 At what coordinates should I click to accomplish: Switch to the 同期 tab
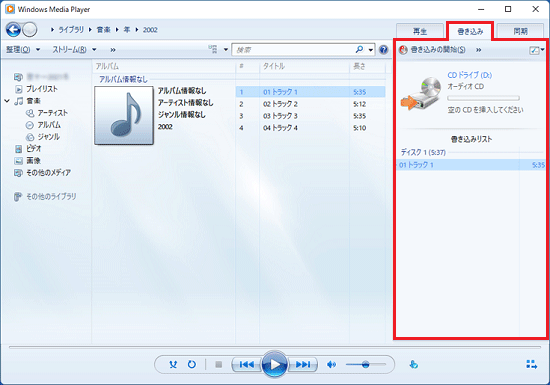521,32
